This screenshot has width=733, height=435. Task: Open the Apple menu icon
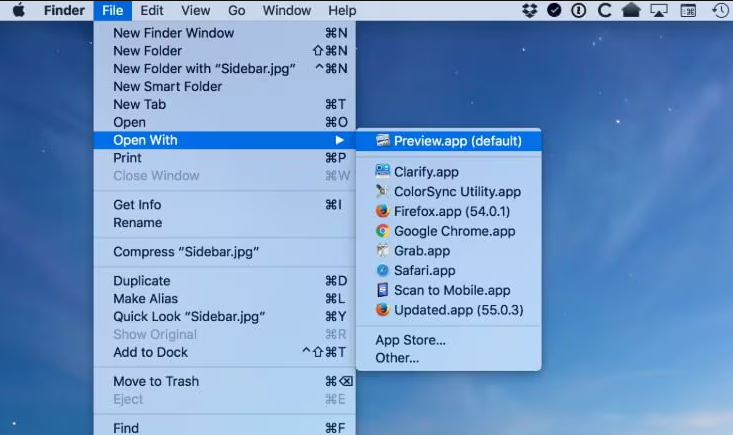pos(19,10)
